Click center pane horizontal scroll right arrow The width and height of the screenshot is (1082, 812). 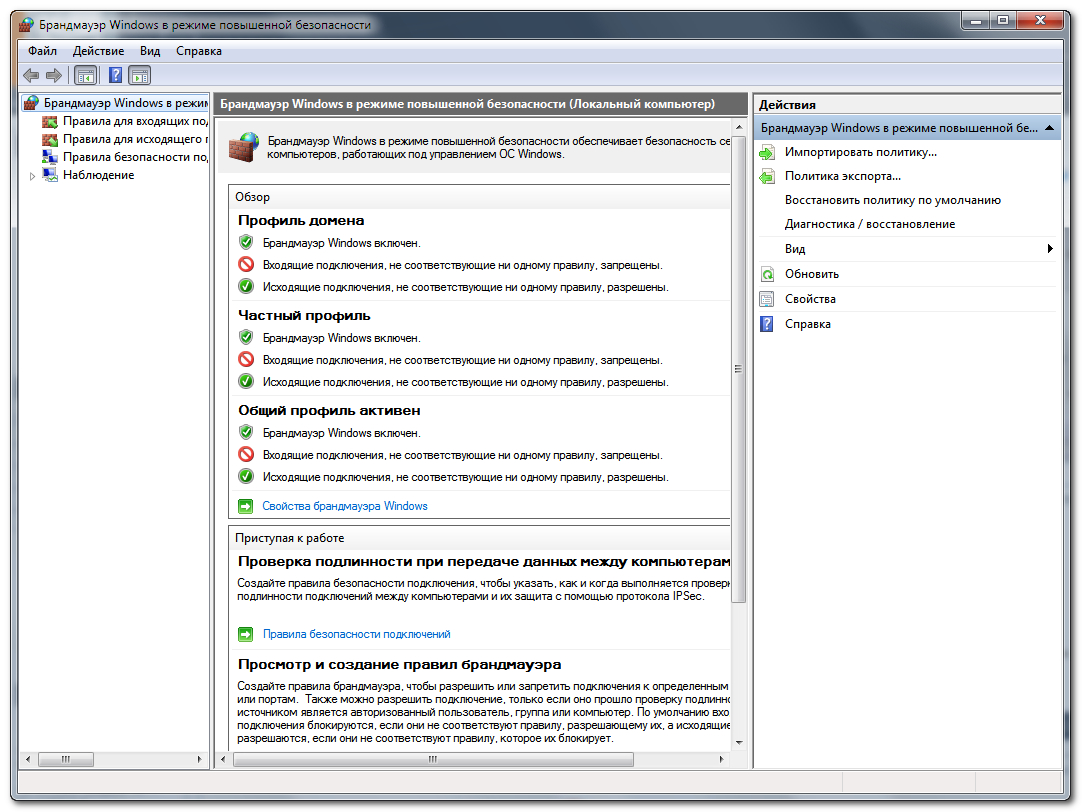tap(722, 760)
